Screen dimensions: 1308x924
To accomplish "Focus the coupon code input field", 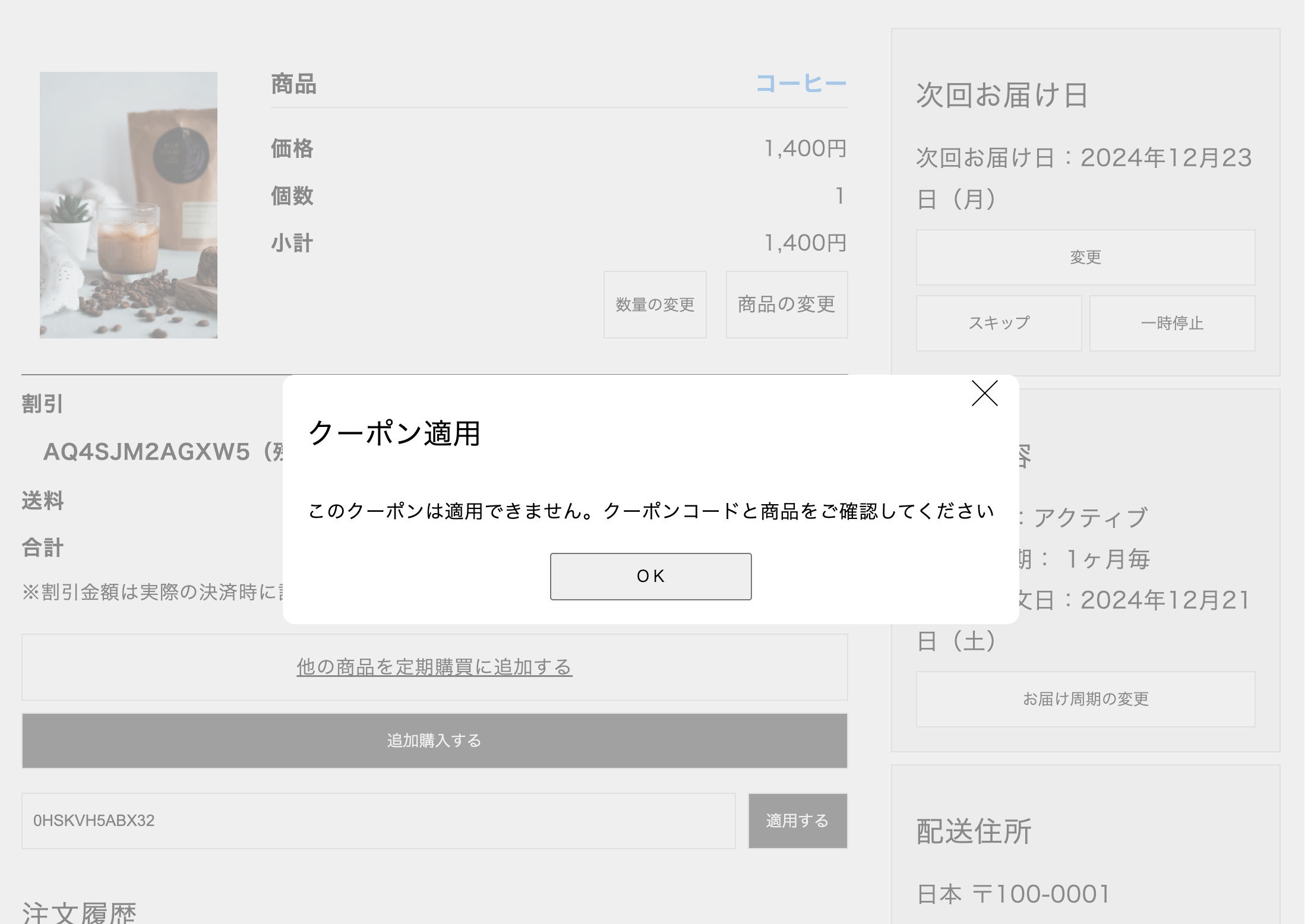I will click(x=378, y=820).
